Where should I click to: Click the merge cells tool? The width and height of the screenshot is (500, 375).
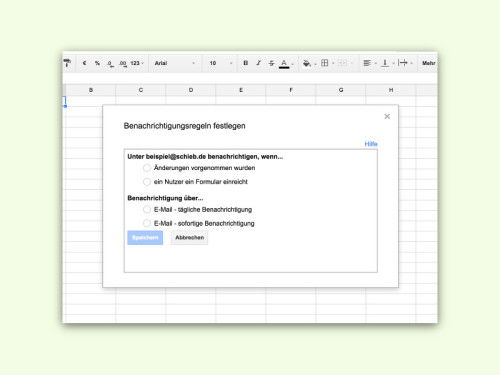point(342,63)
